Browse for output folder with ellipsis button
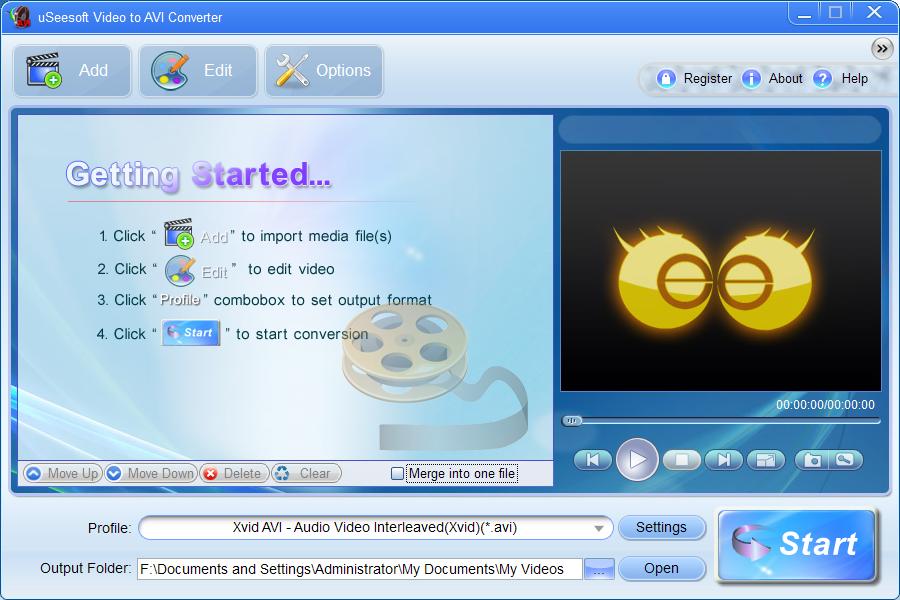900x600 pixels. click(599, 569)
